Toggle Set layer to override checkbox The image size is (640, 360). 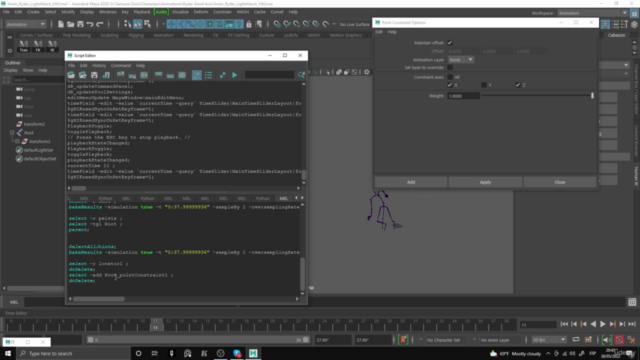coord(450,67)
